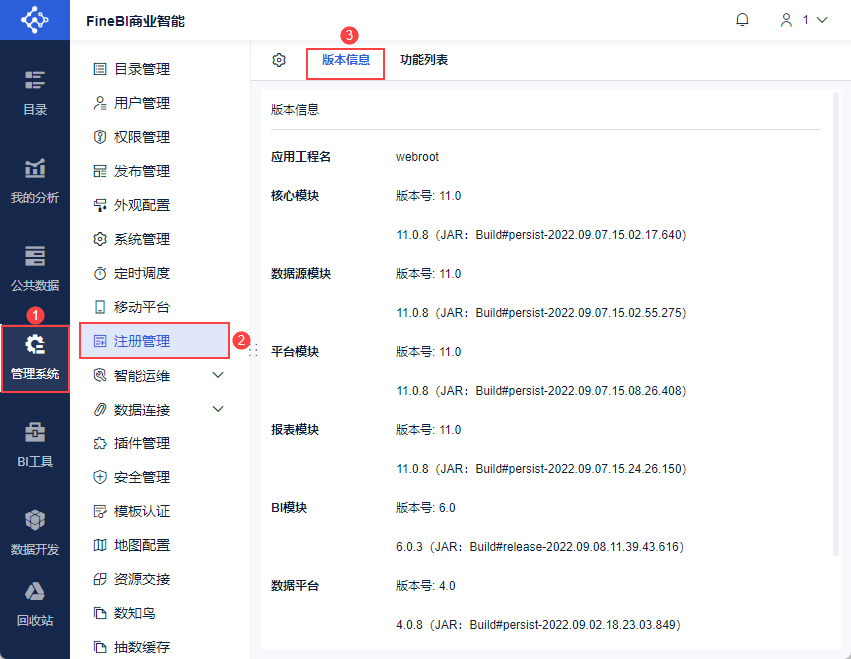Select 外观配置 text label
851x659 pixels.
point(142,205)
